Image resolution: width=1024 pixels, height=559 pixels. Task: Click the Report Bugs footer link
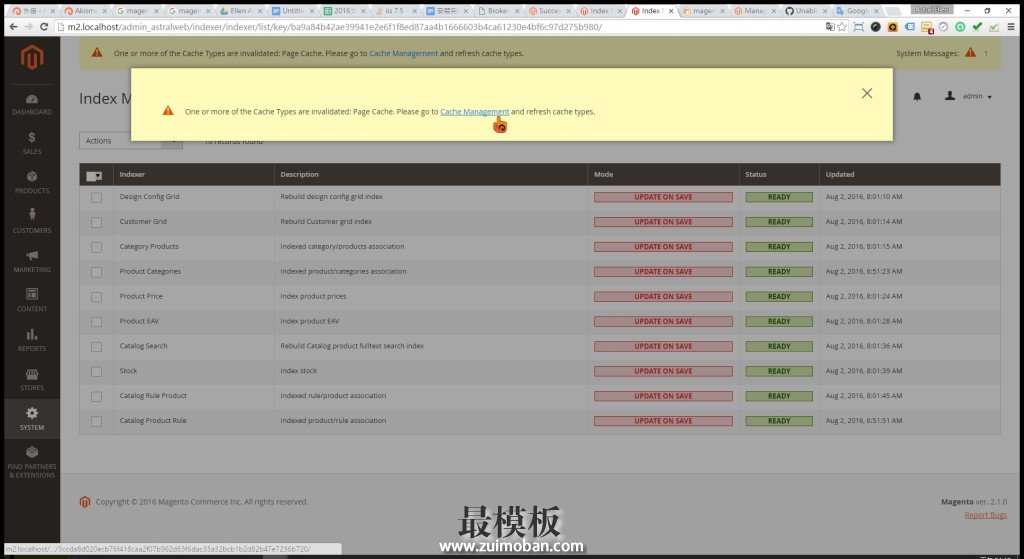[985, 515]
